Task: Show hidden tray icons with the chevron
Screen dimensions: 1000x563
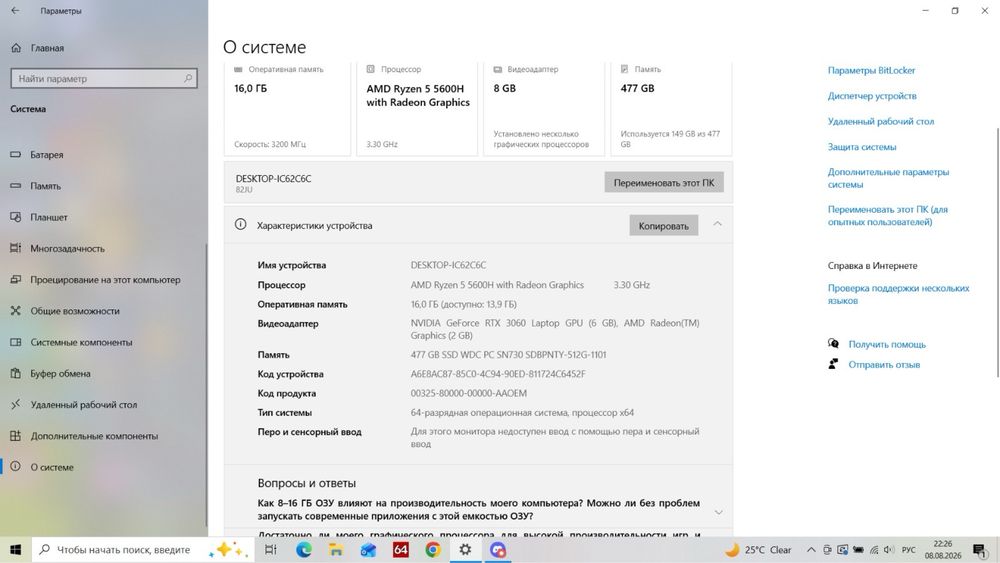Action: point(811,550)
